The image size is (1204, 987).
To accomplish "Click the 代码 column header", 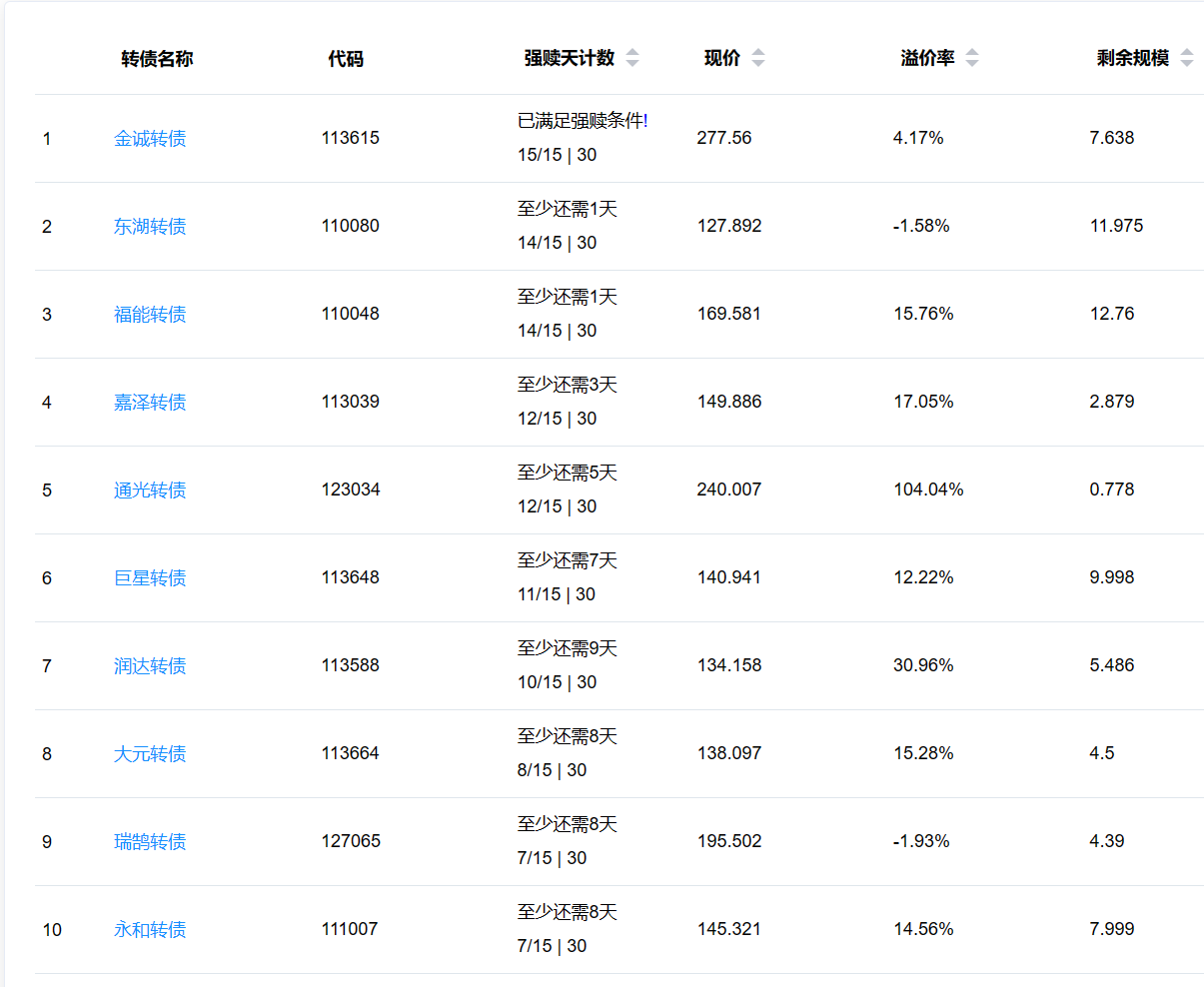I will coord(346,59).
